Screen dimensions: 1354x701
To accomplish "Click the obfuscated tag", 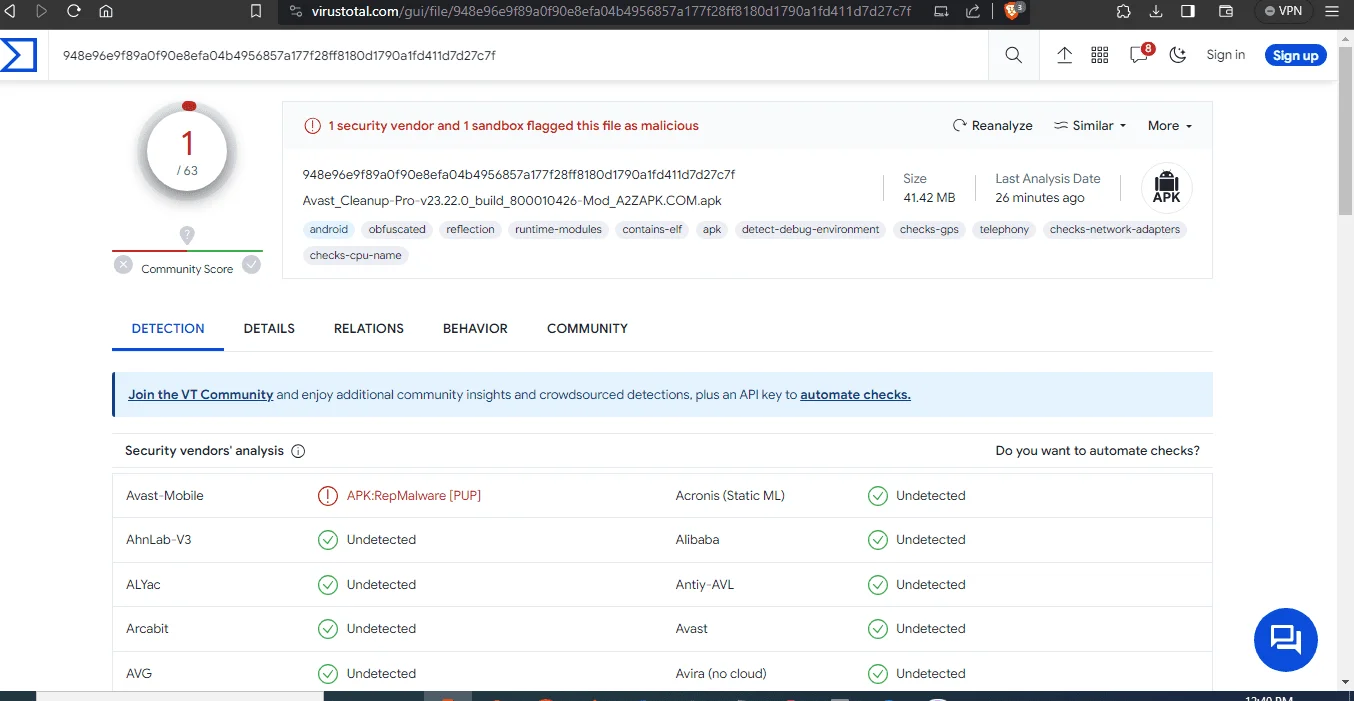I will click(x=397, y=230).
